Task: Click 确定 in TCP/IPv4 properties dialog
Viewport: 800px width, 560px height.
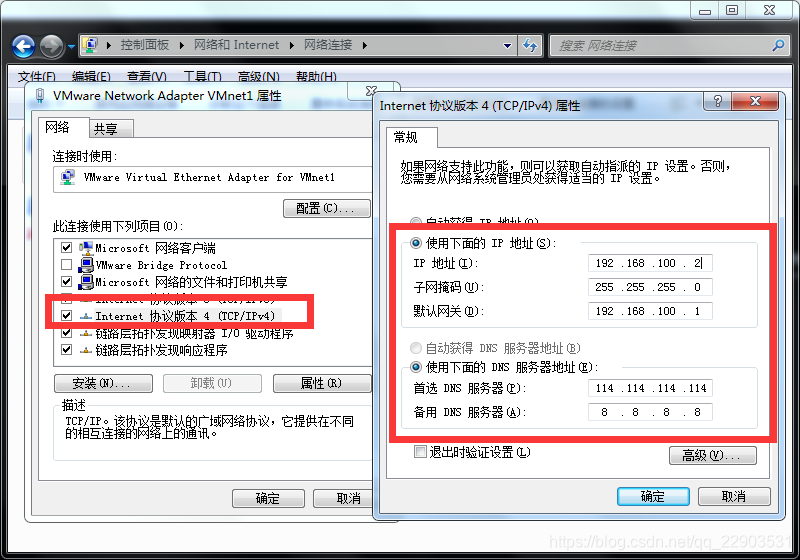Action: (653, 496)
